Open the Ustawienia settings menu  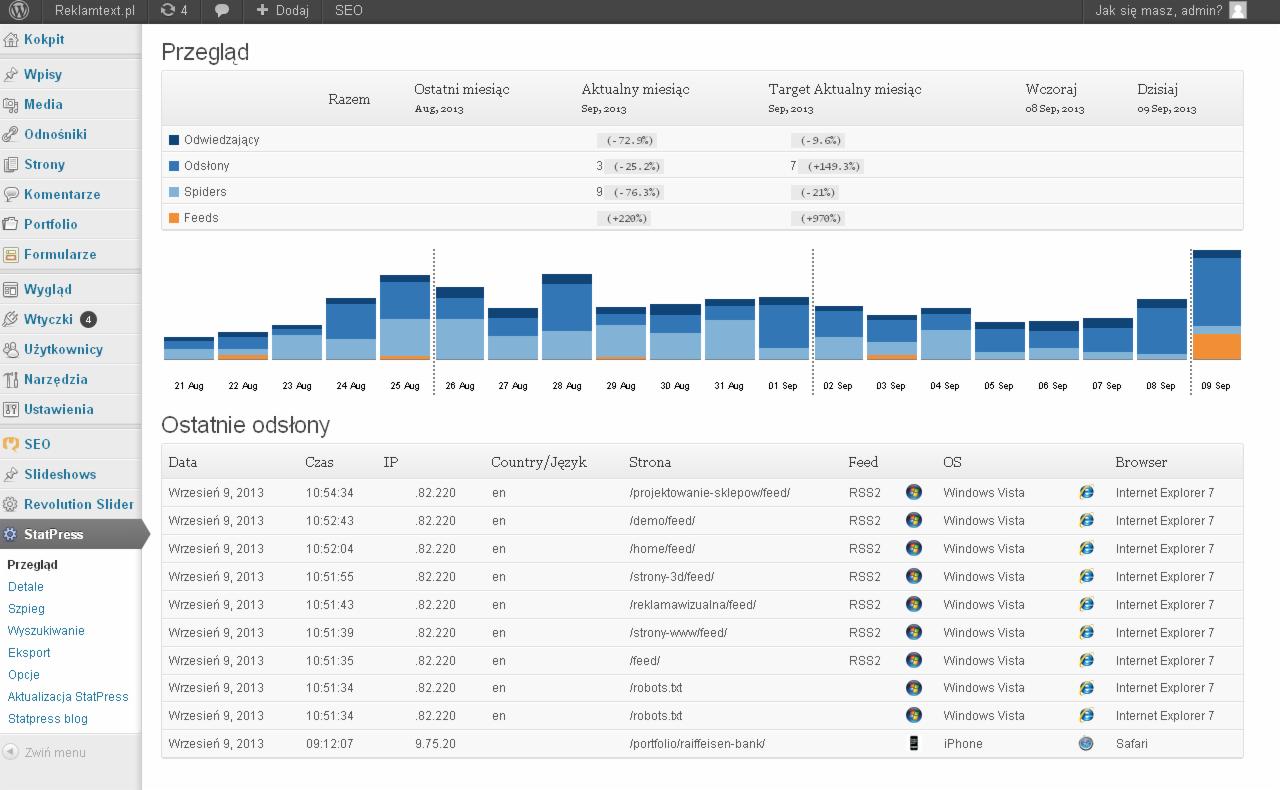point(58,409)
